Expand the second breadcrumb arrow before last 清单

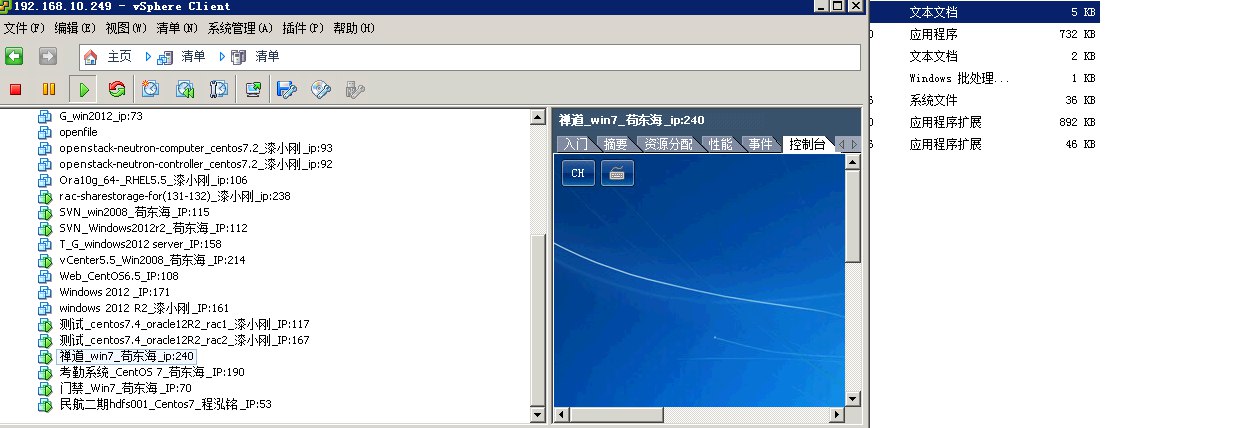222,57
